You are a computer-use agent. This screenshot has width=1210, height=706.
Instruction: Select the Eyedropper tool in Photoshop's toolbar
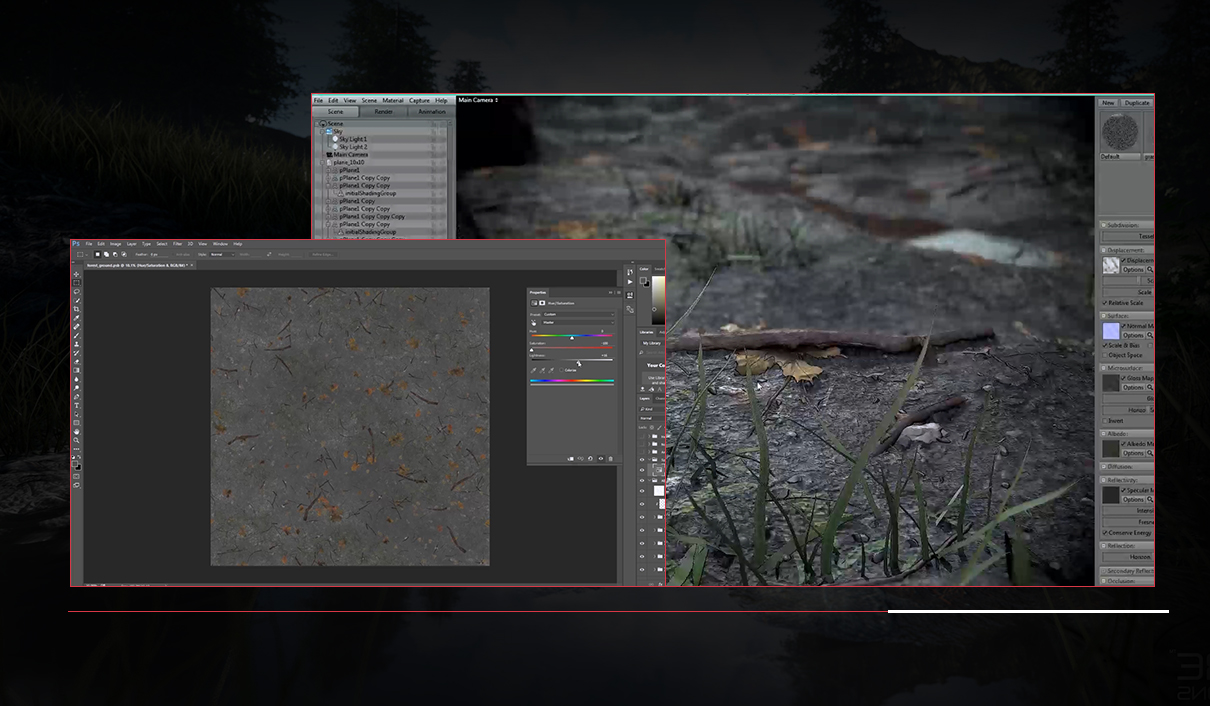(x=76, y=318)
